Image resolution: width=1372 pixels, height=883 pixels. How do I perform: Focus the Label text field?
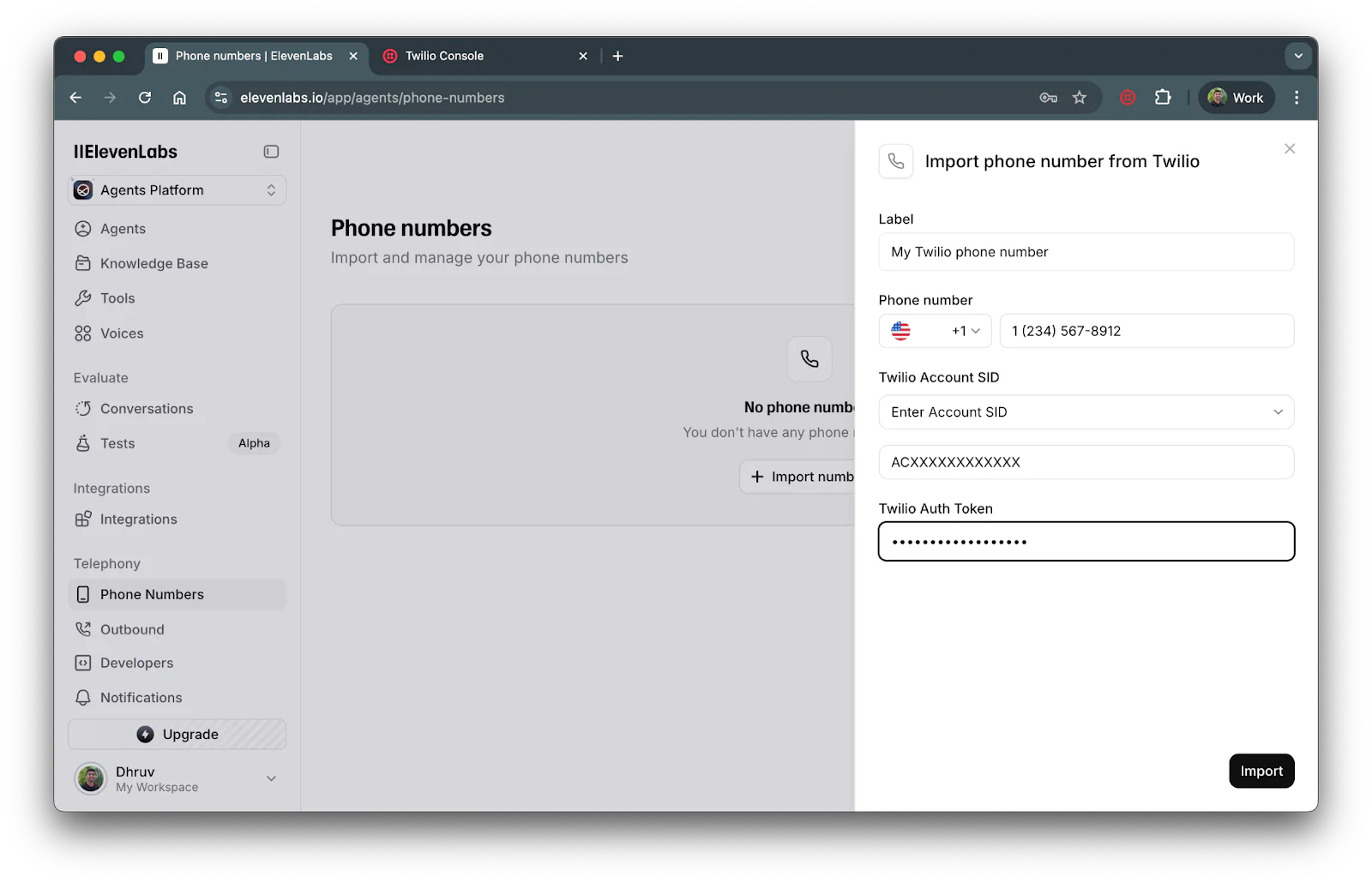[x=1086, y=252]
